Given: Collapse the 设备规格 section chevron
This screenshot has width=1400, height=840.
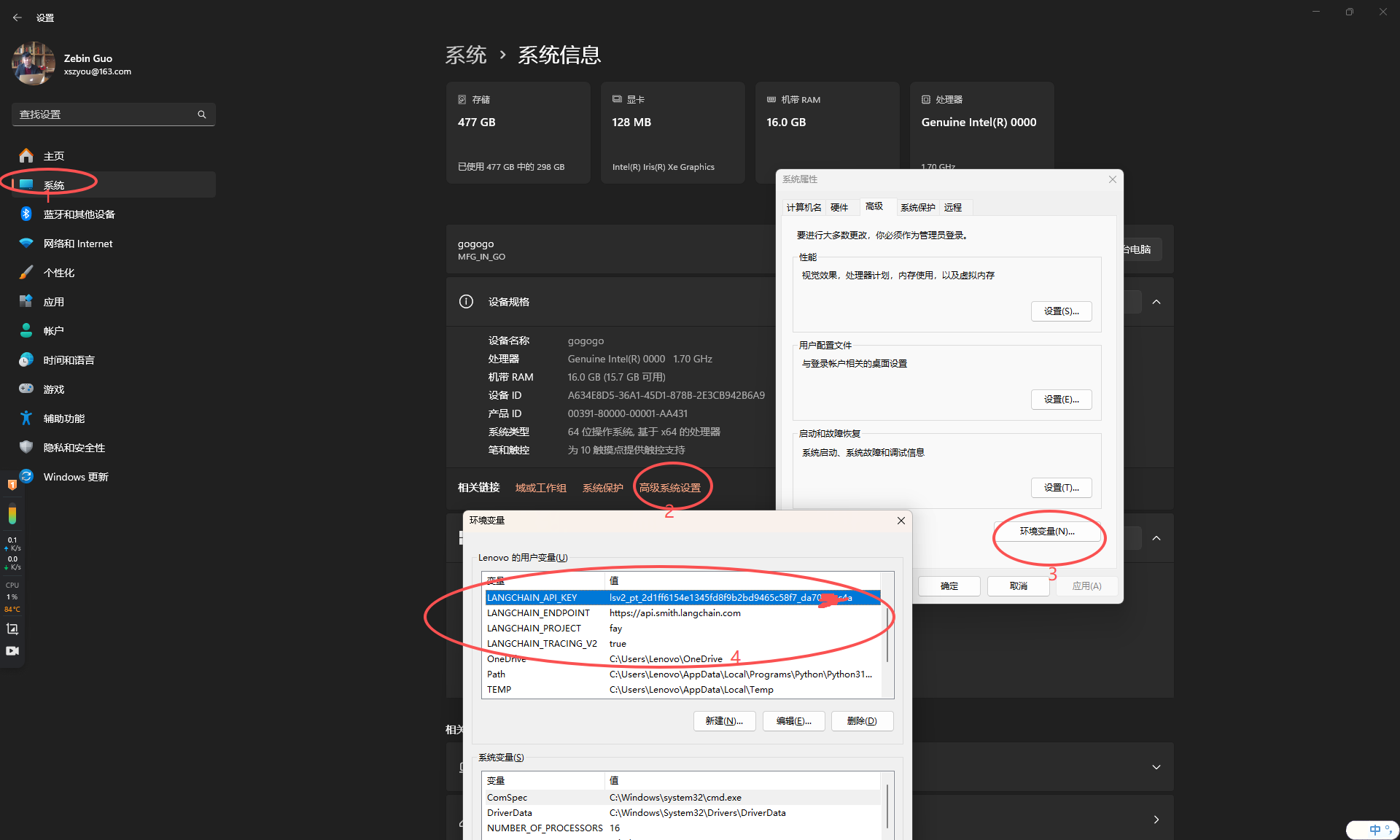Looking at the screenshot, I should (x=1156, y=302).
